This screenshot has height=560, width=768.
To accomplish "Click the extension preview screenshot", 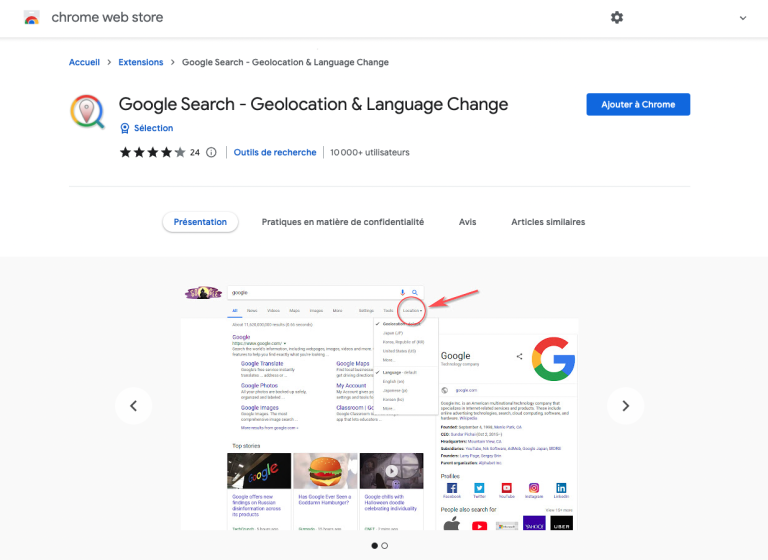I will pos(380,408).
